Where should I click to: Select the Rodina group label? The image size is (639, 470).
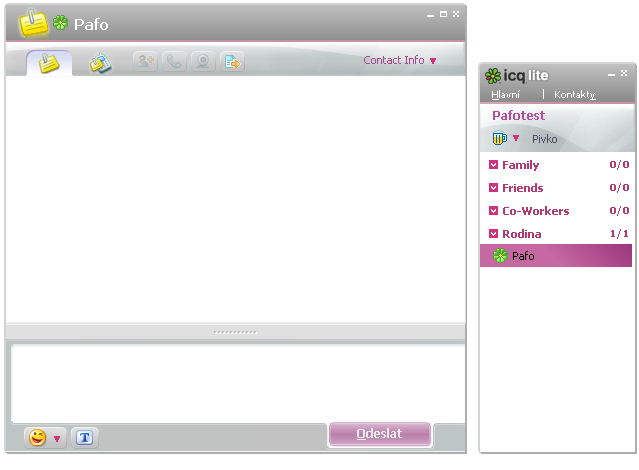tap(522, 234)
